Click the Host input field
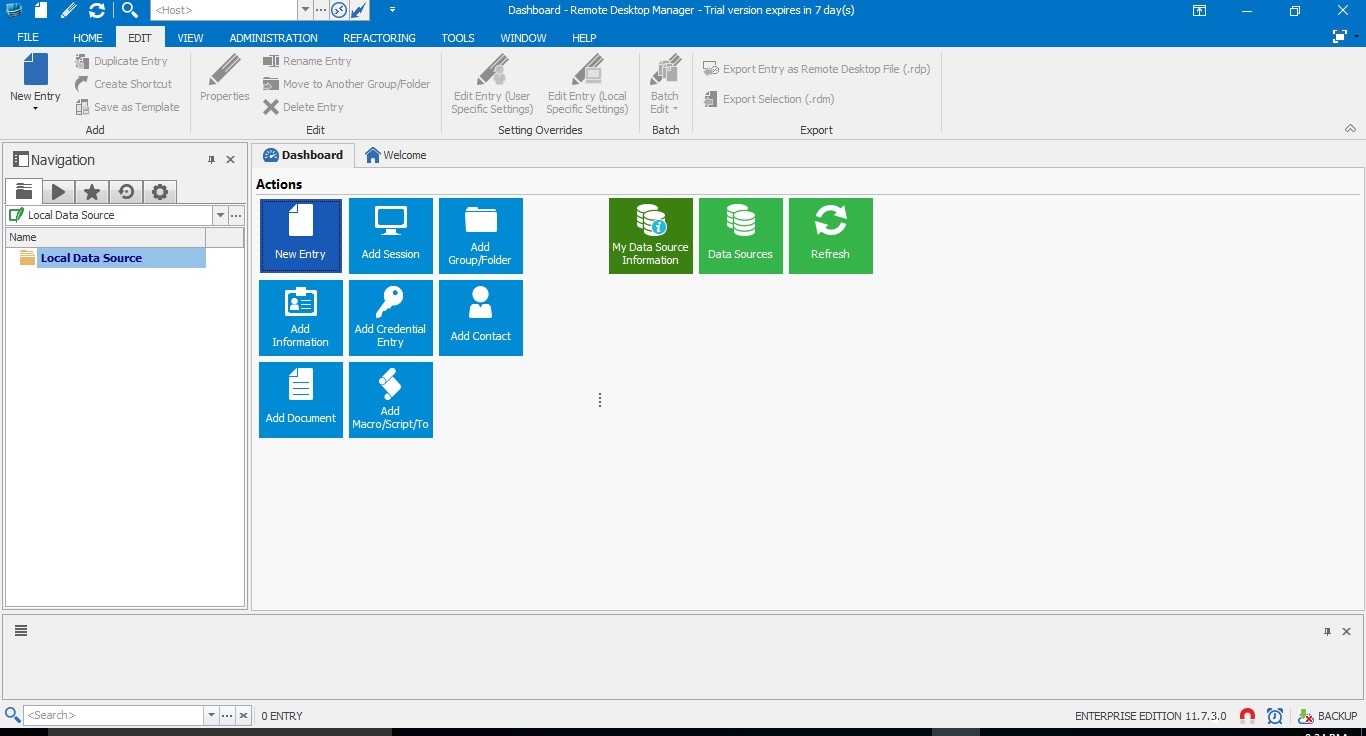This screenshot has width=1366, height=736. 224,10
